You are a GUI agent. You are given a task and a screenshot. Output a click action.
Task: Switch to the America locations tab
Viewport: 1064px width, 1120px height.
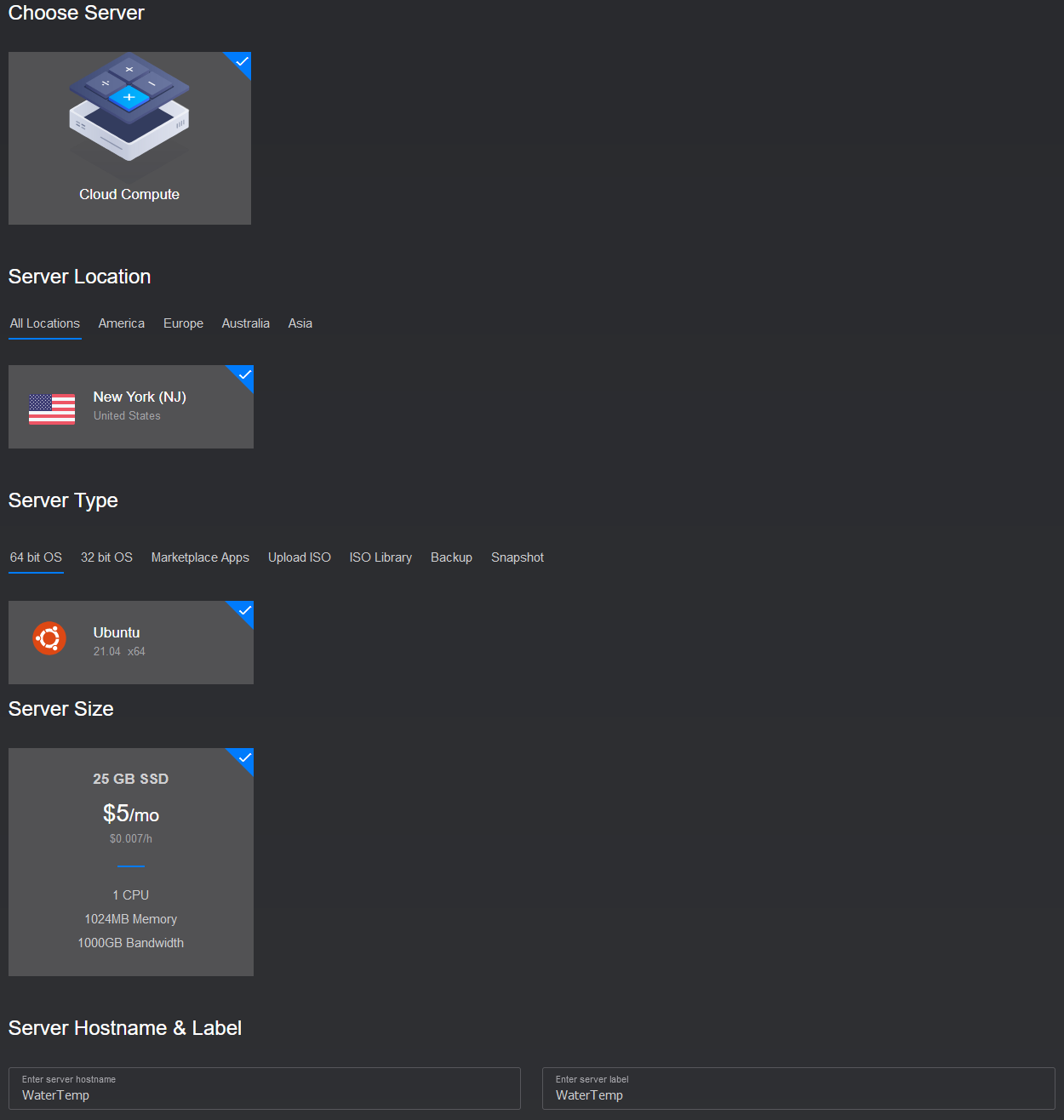tap(122, 323)
